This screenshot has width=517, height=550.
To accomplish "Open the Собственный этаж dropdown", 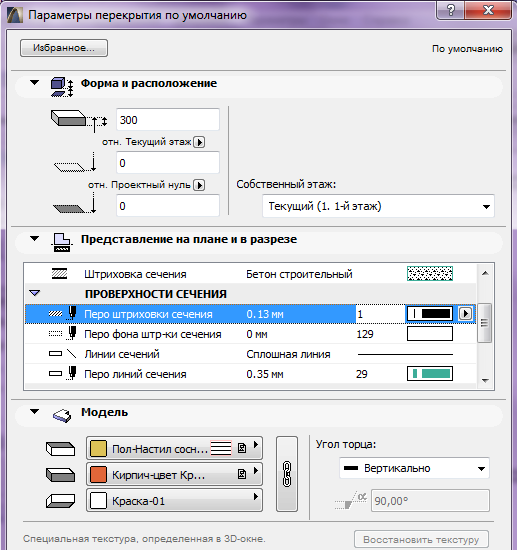I will point(378,206).
